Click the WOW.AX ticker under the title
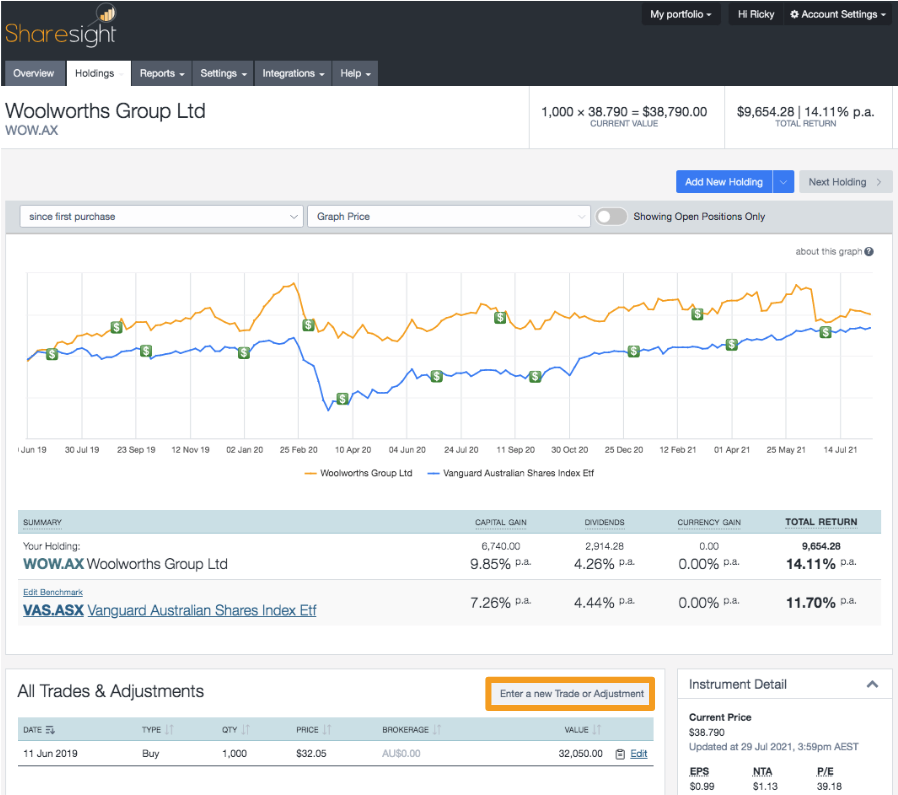The height and width of the screenshot is (795, 898). click(x=31, y=130)
